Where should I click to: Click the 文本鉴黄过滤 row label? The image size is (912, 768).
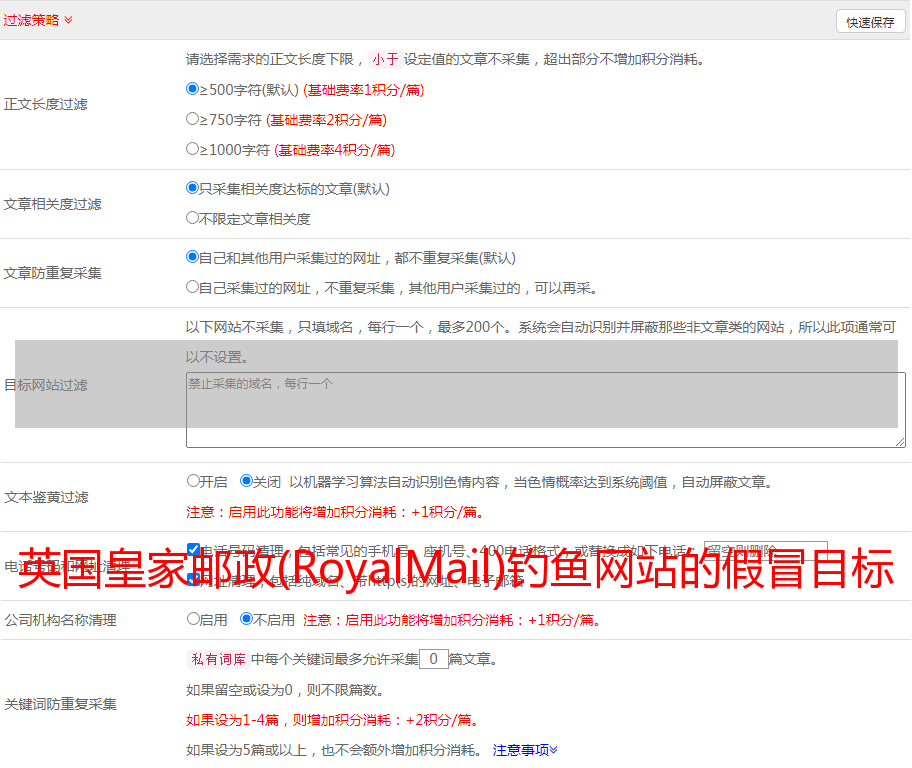click(47, 497)
